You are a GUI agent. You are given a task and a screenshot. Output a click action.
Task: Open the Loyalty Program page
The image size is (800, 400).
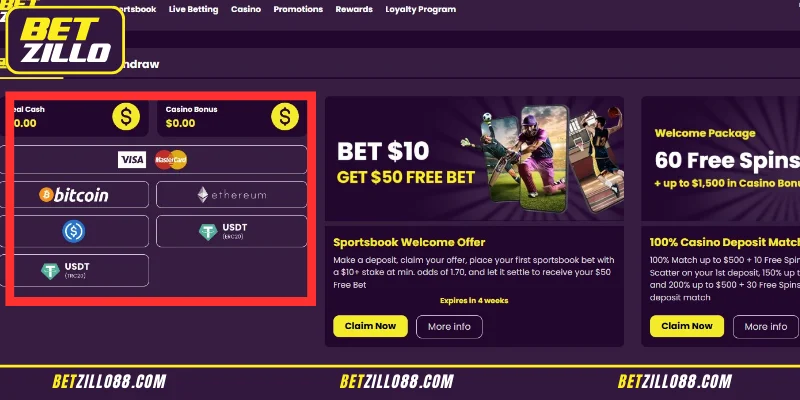(420, 9)
